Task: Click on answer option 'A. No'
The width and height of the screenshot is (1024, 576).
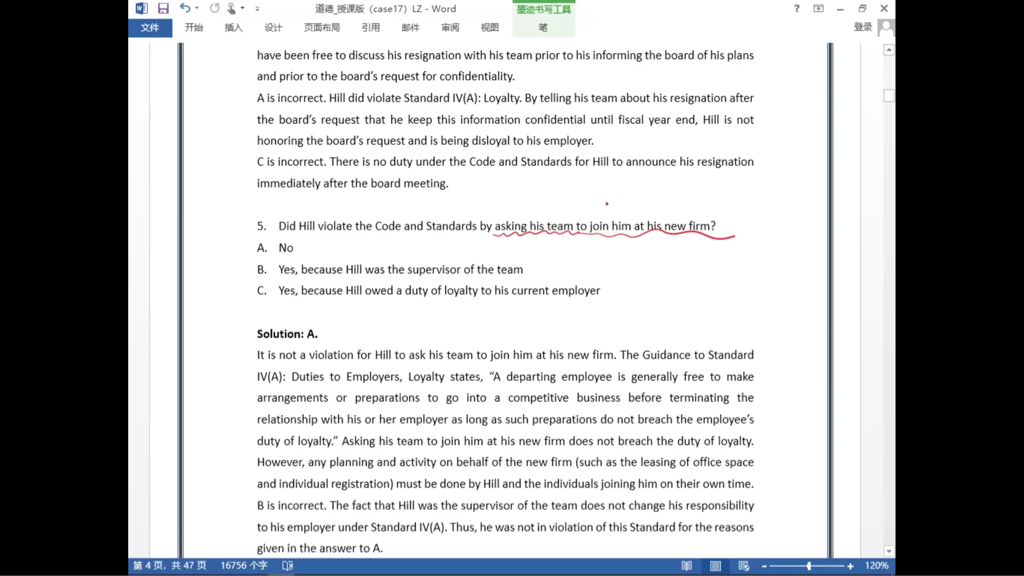Action: [275, 248]
